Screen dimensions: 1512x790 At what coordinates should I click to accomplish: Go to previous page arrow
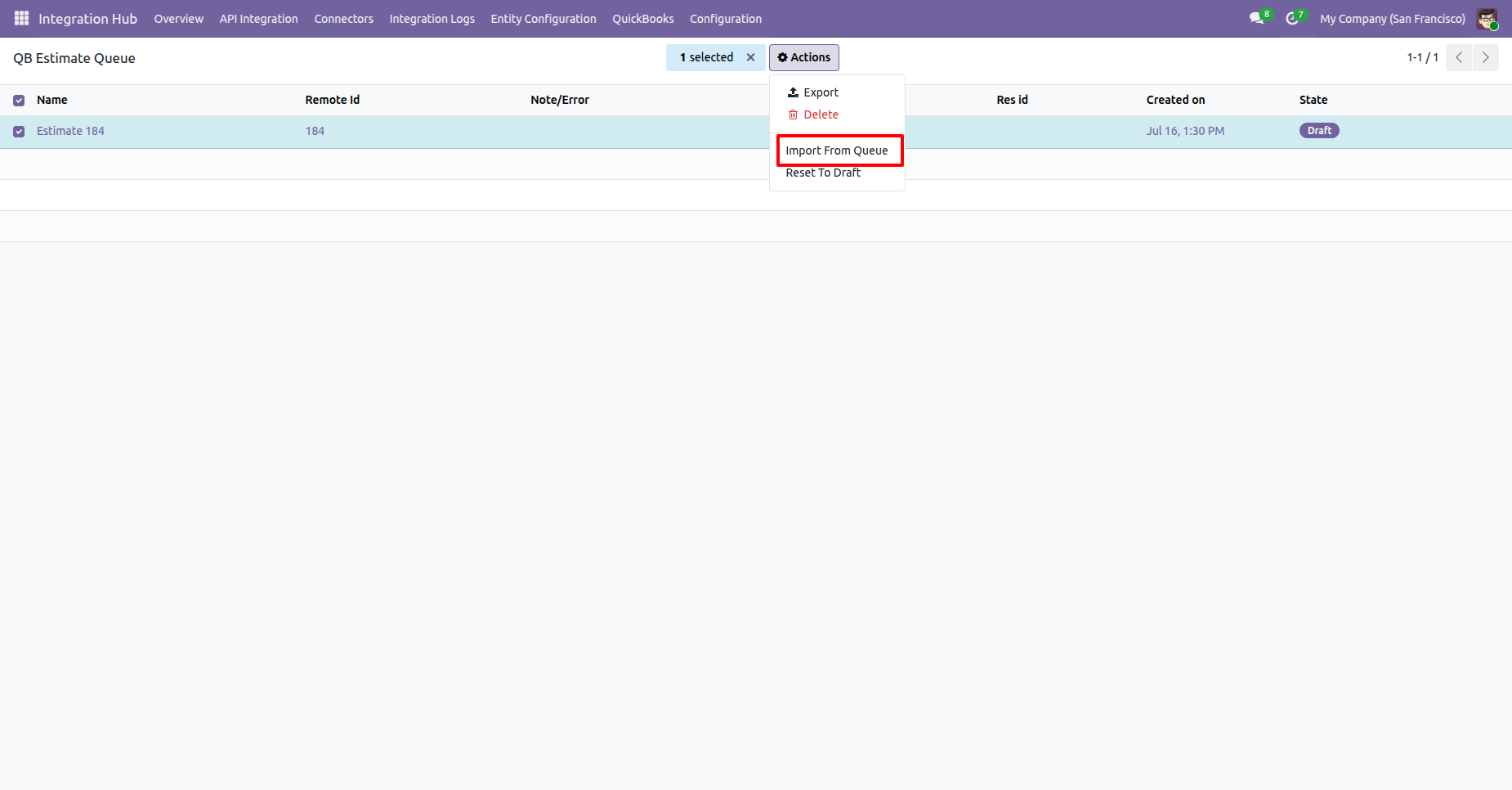point(1459,57)
